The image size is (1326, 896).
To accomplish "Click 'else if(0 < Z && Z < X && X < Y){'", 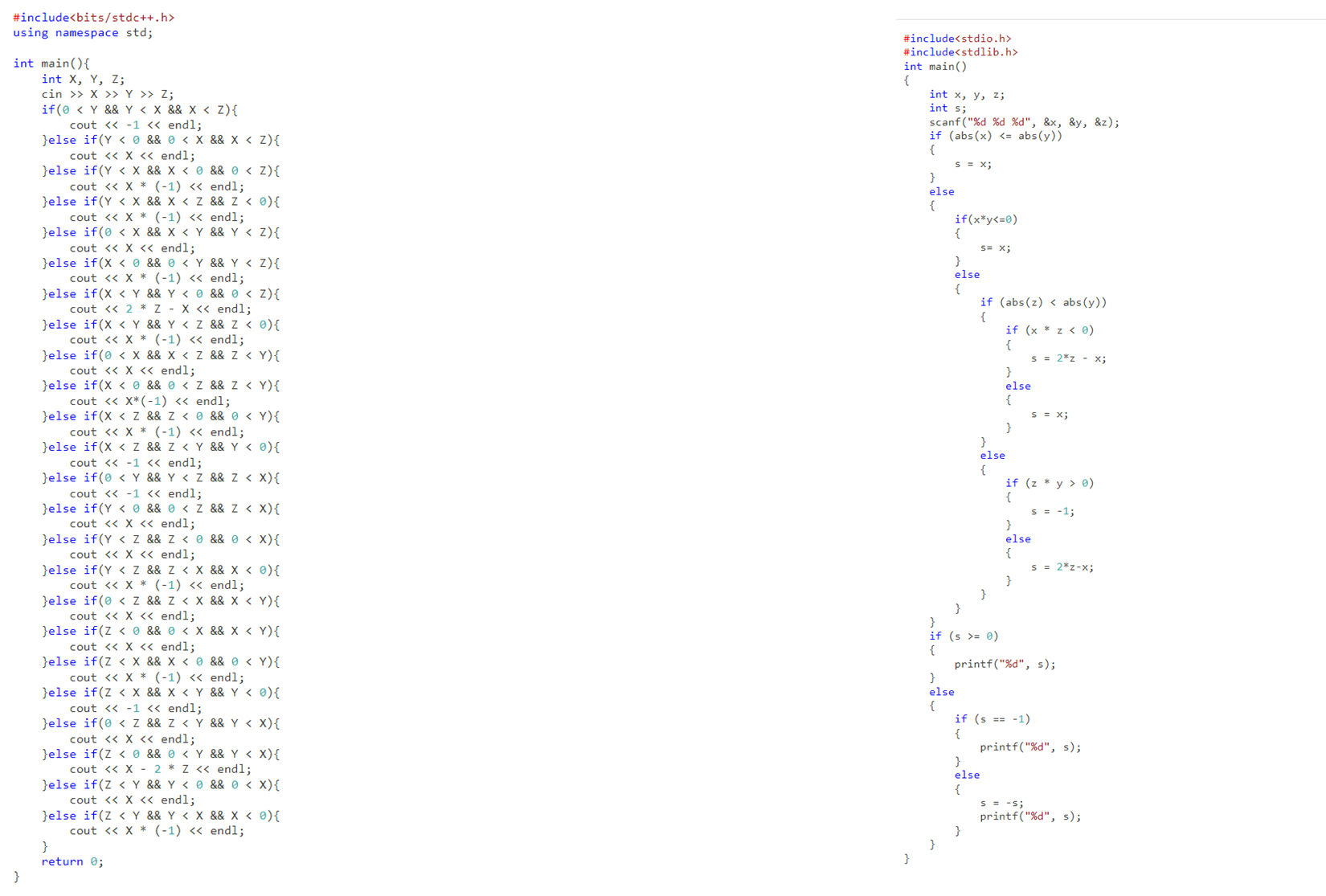I will [x=164, y=601].
